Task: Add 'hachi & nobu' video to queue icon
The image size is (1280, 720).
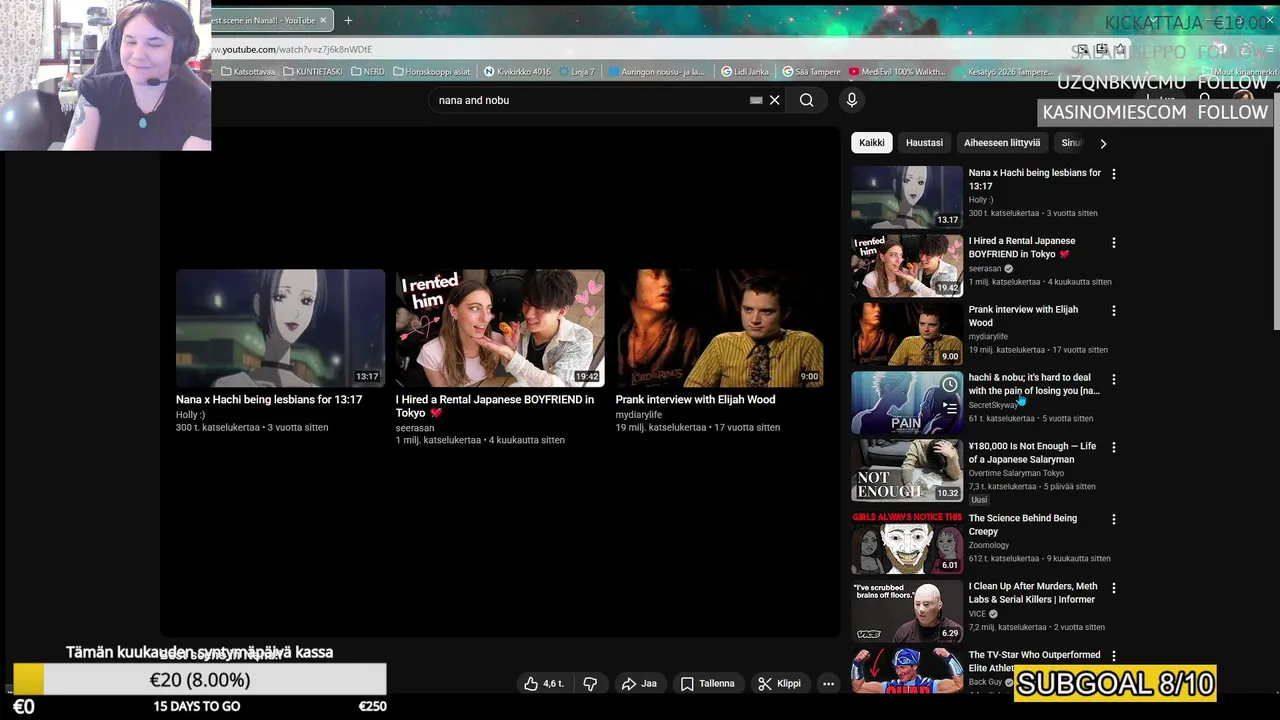Action: pyautogui.click(x=949, y=408)
